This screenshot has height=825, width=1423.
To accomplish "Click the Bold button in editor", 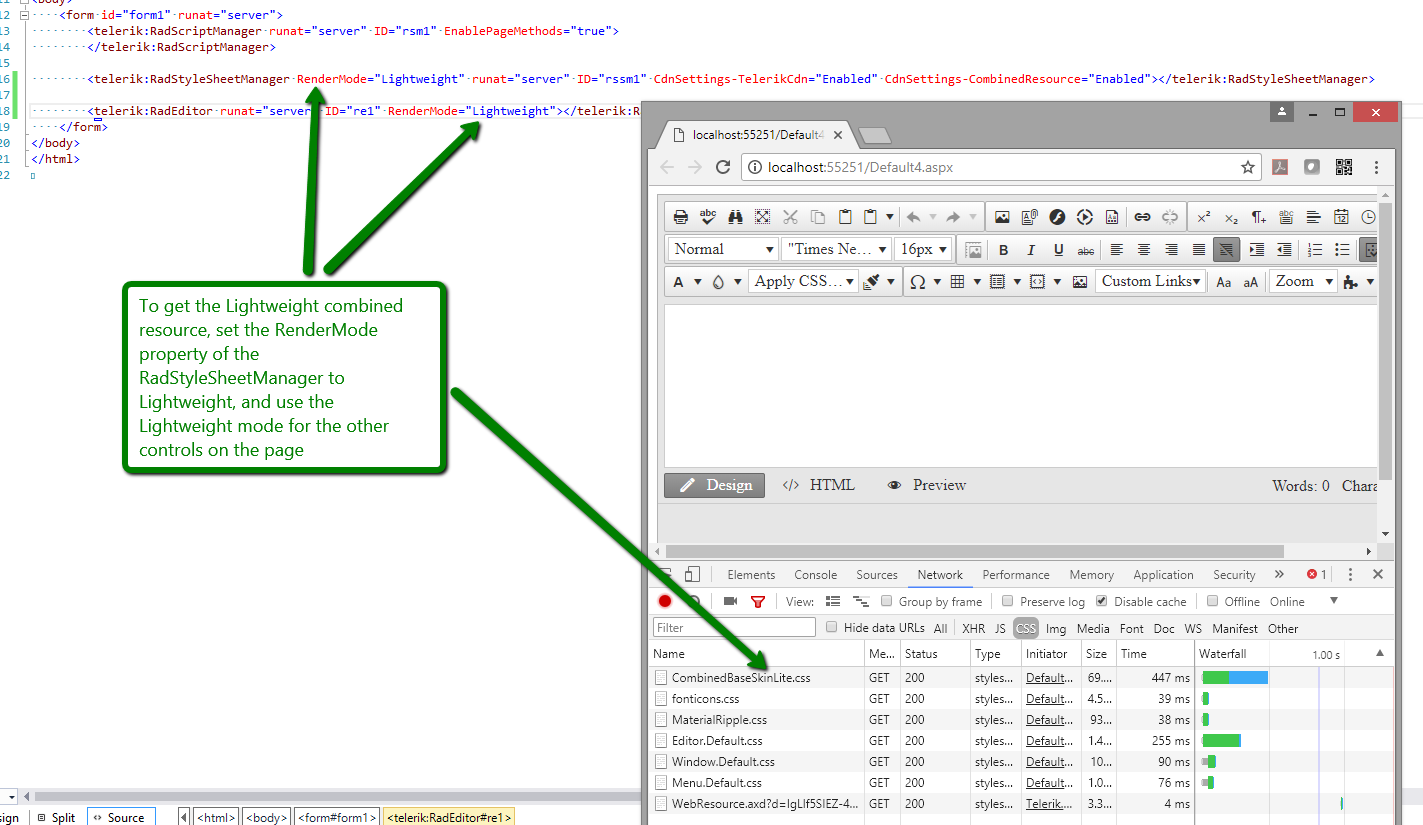I will [1004, 250].
